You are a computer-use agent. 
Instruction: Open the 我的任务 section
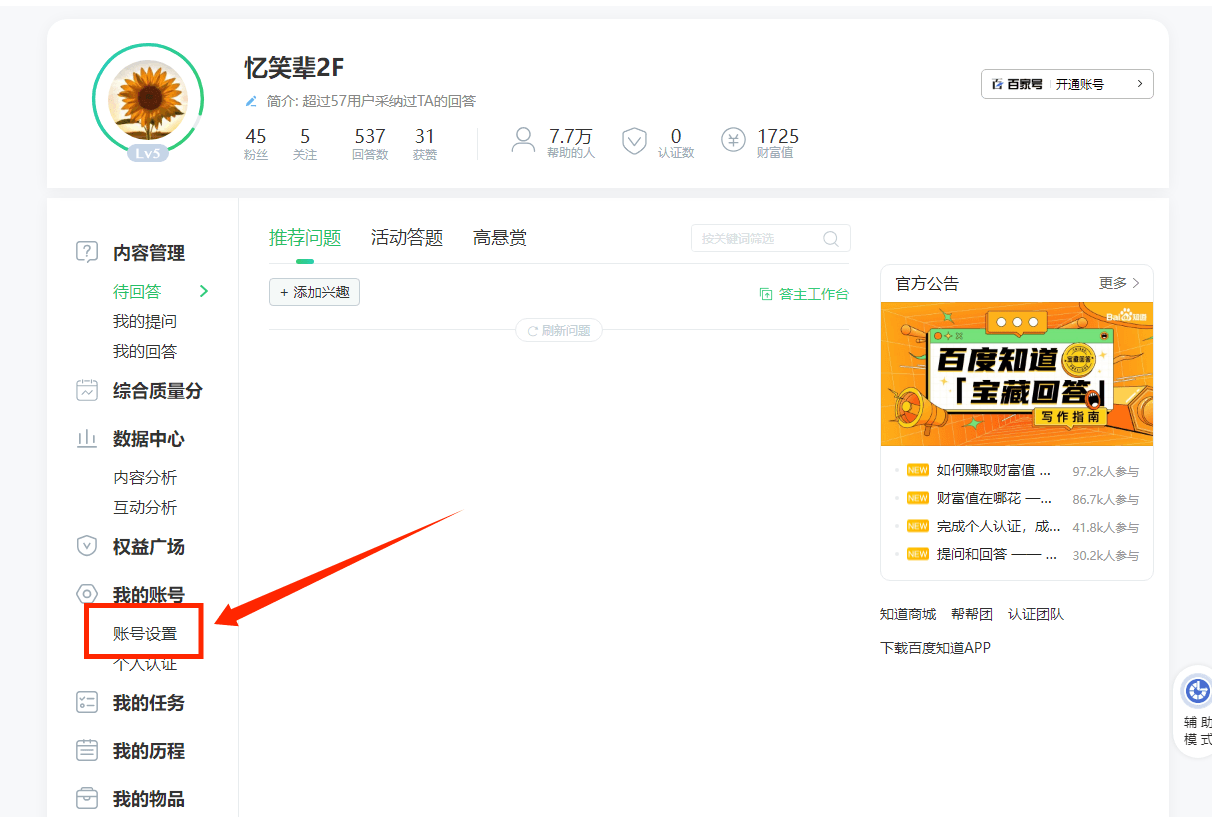tap(149, 703)
